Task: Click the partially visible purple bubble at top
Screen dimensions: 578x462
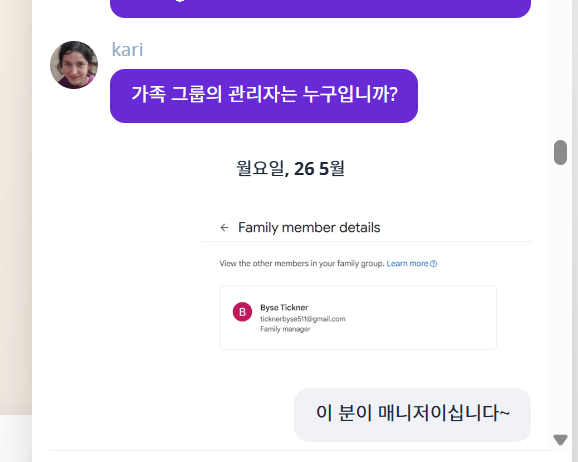Action: click(320, 8)
